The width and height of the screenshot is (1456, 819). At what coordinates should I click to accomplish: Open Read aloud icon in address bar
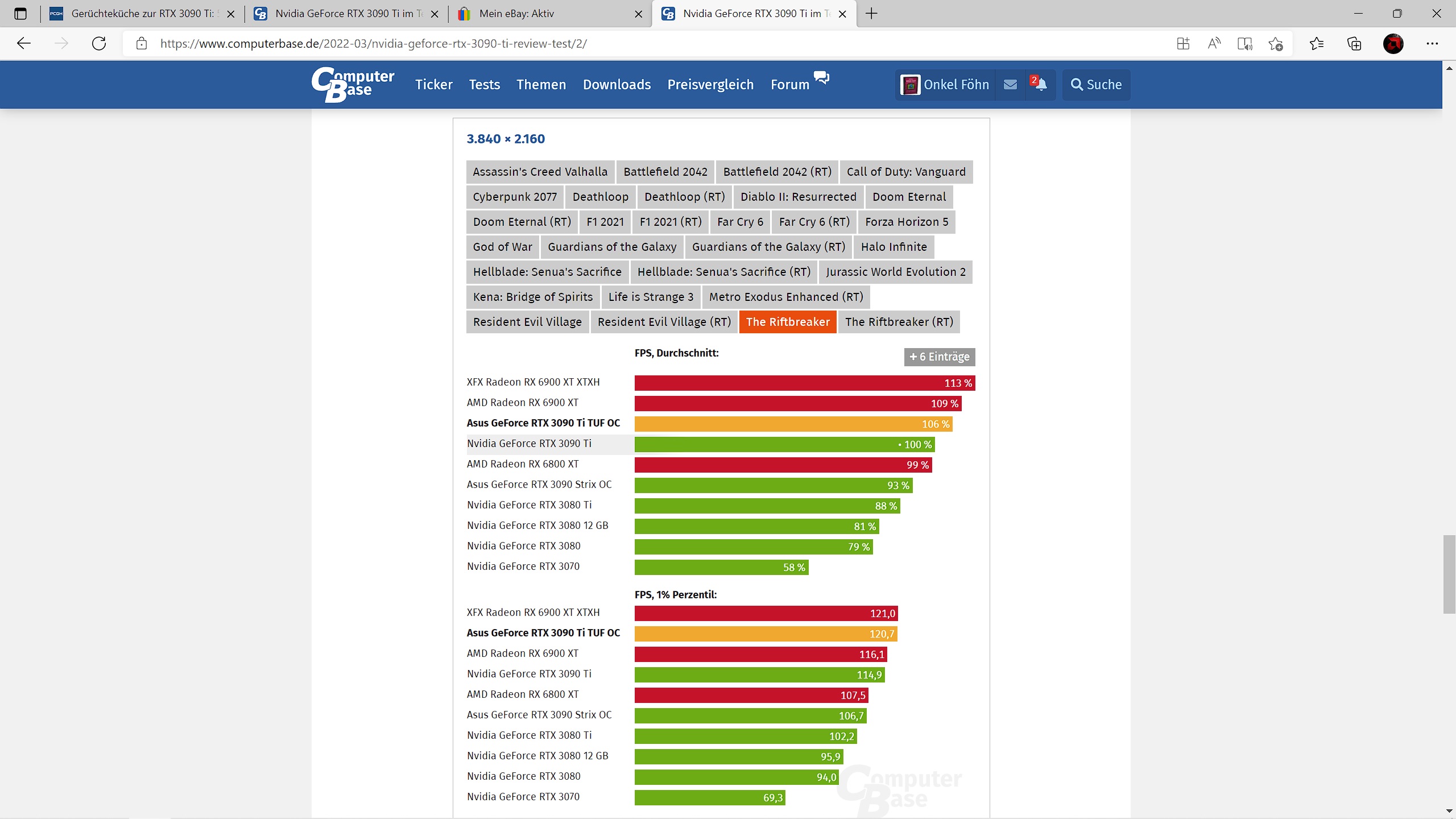coord(1214,44)
